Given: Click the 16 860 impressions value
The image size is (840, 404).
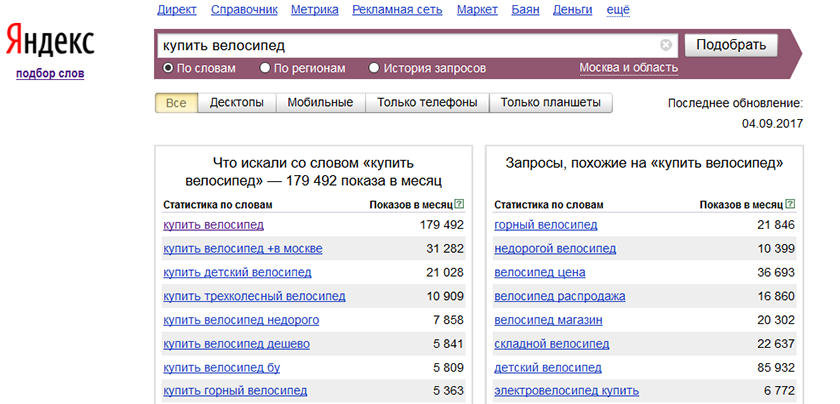Looking at the screenshot, I should (776, 296).
